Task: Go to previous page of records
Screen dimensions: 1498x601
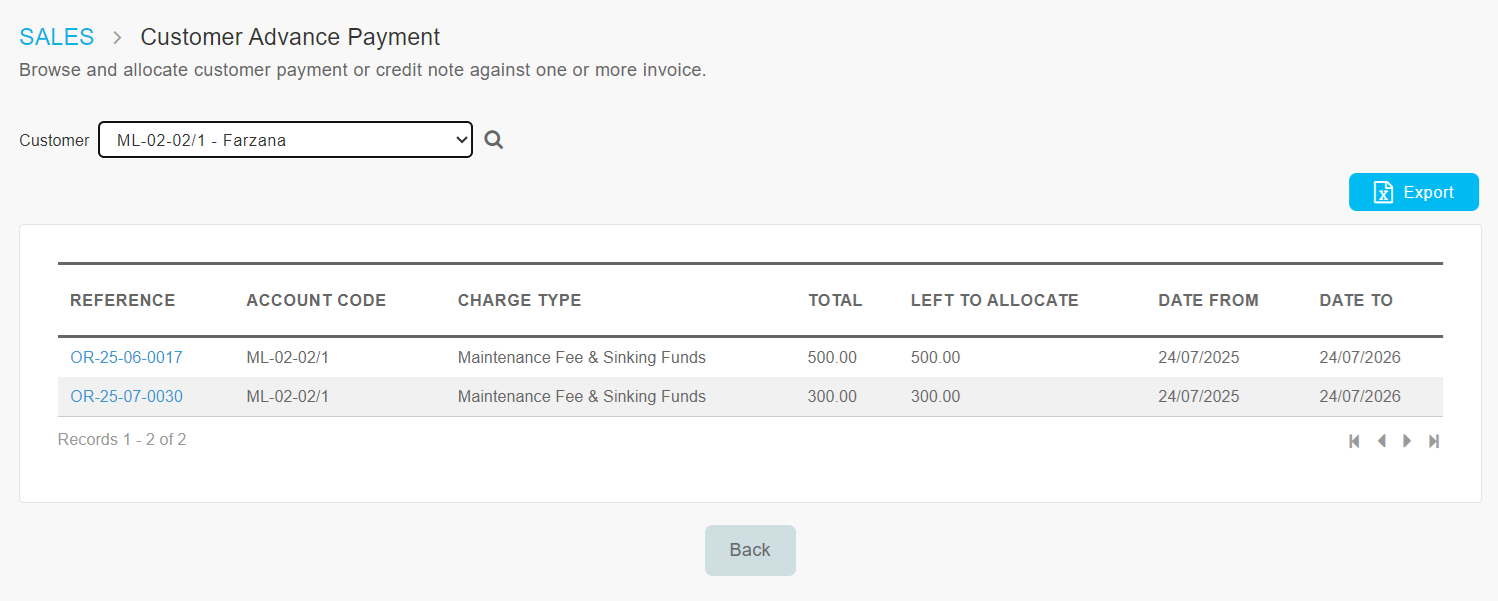Action: [x=1381, y=441]
